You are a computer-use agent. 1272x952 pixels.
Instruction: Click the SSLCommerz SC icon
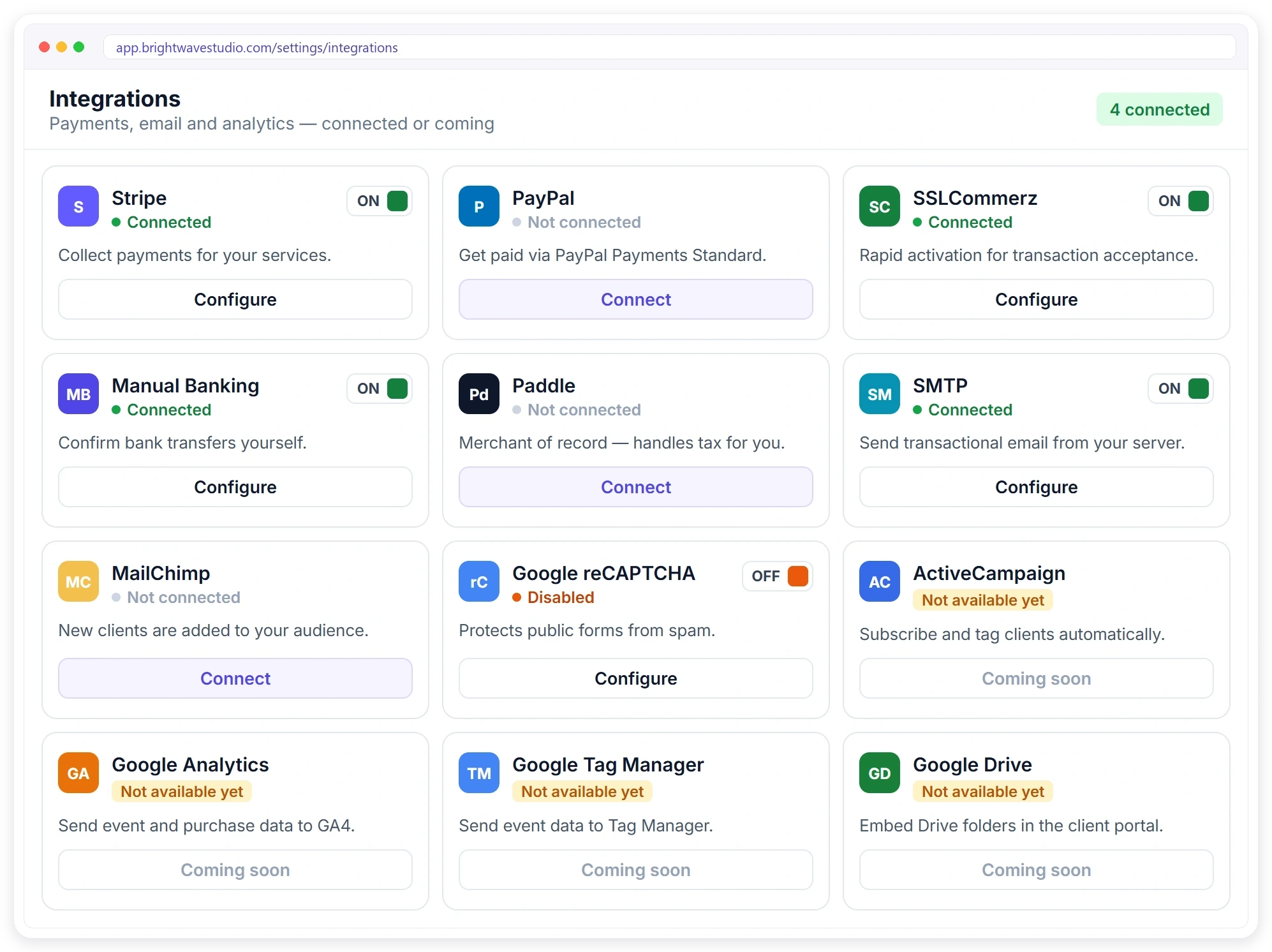tap(880, 206)
